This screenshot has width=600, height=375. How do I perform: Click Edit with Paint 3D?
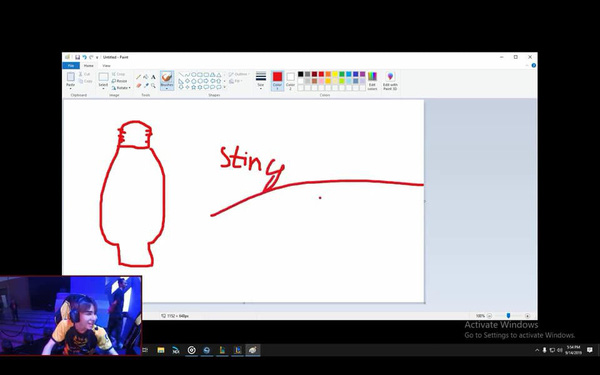[390, 81]
